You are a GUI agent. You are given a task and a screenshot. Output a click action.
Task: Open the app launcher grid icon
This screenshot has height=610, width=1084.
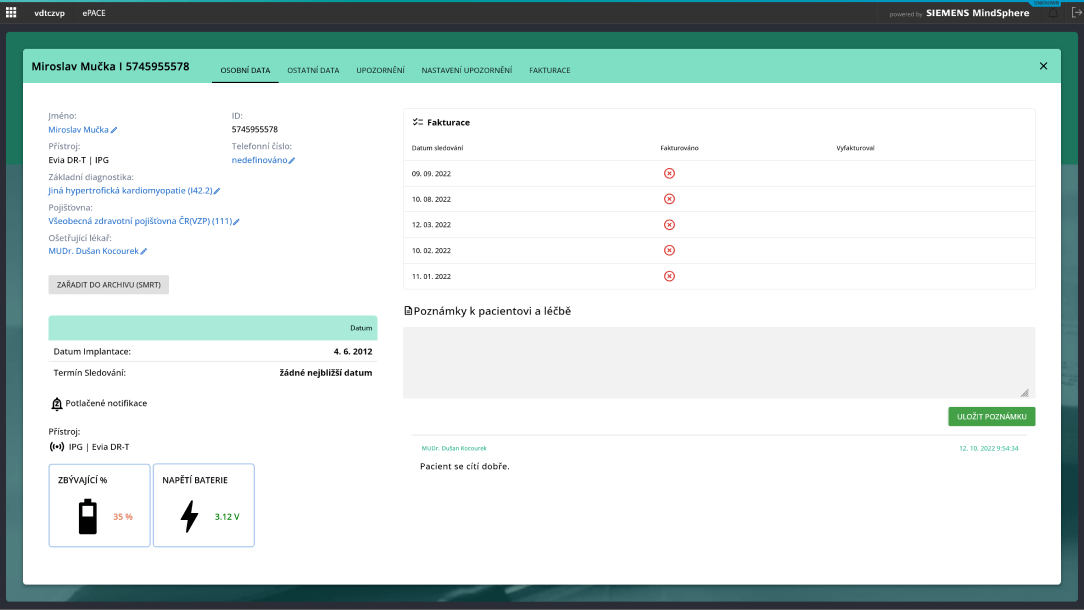tap(11, 13)
